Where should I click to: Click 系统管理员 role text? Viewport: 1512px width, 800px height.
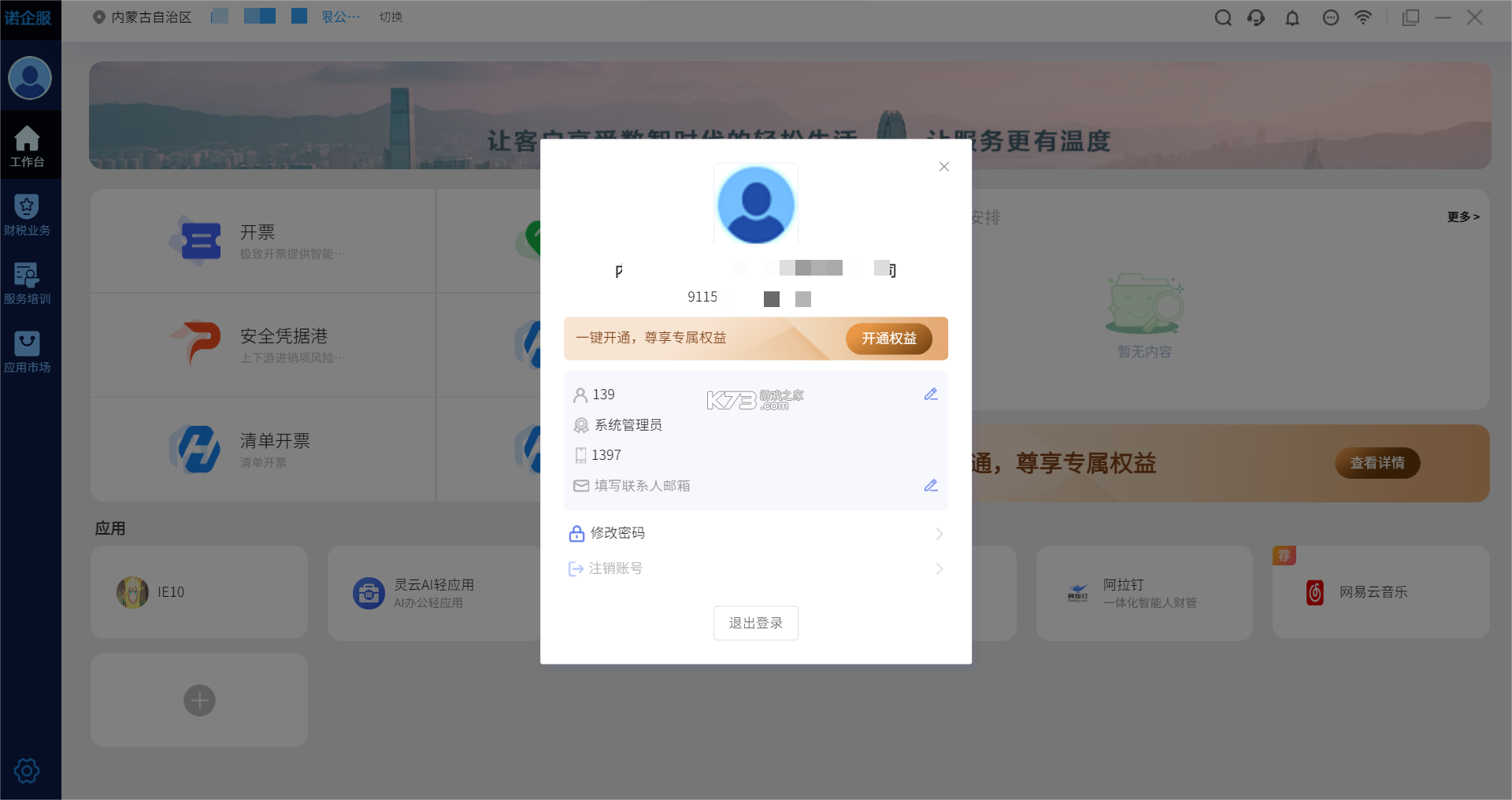coord(628,425)
